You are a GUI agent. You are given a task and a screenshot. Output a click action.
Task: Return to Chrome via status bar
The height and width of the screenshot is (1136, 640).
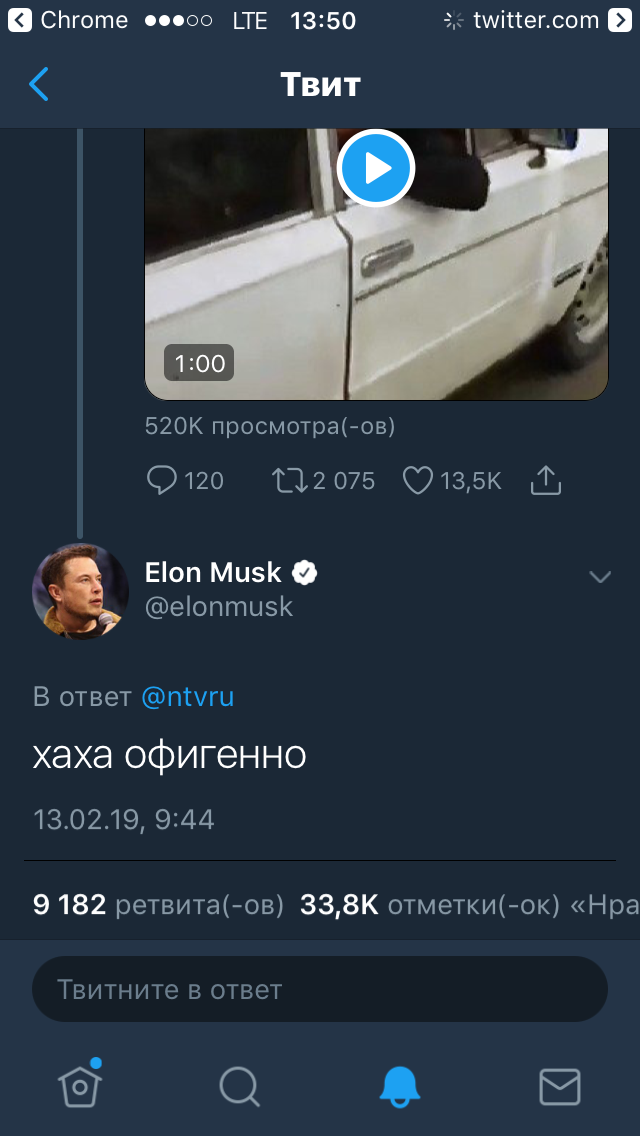point(68,20)
